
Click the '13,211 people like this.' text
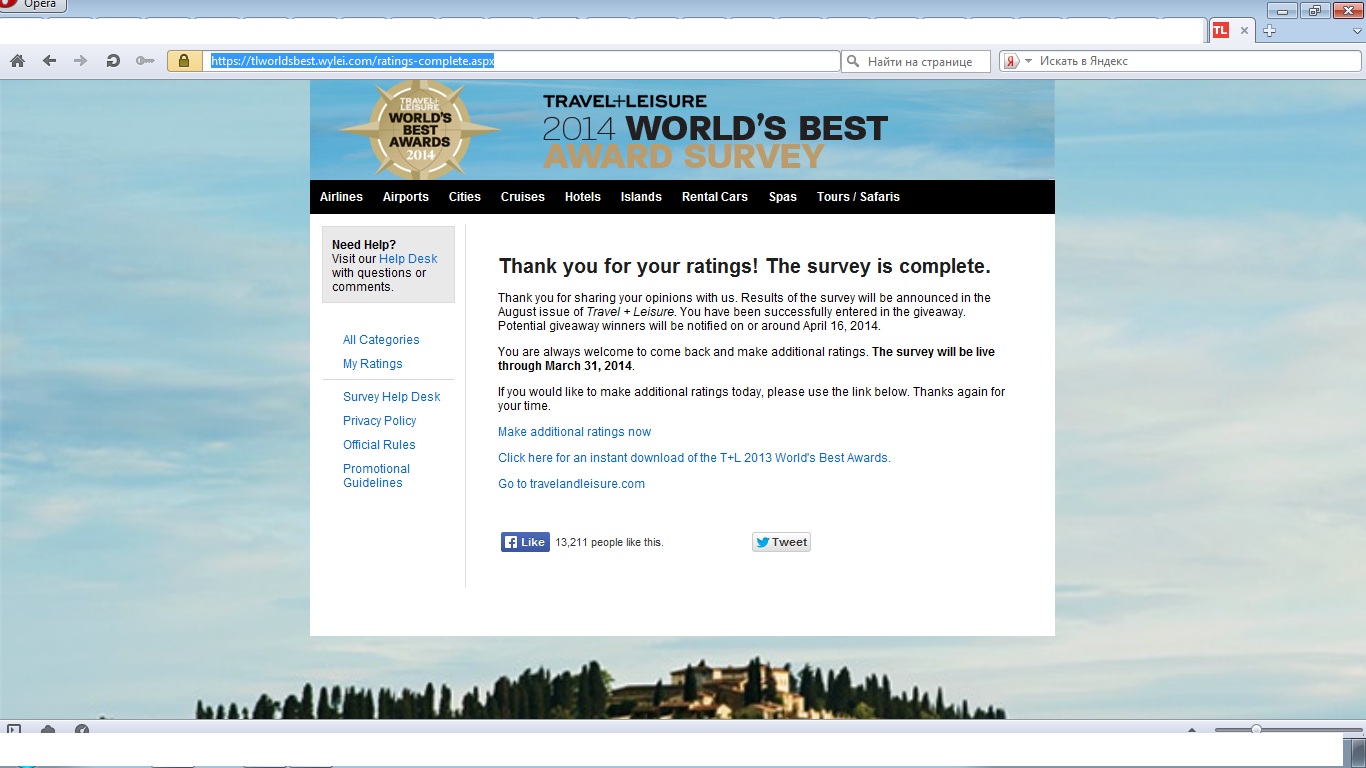coord(609,542)
